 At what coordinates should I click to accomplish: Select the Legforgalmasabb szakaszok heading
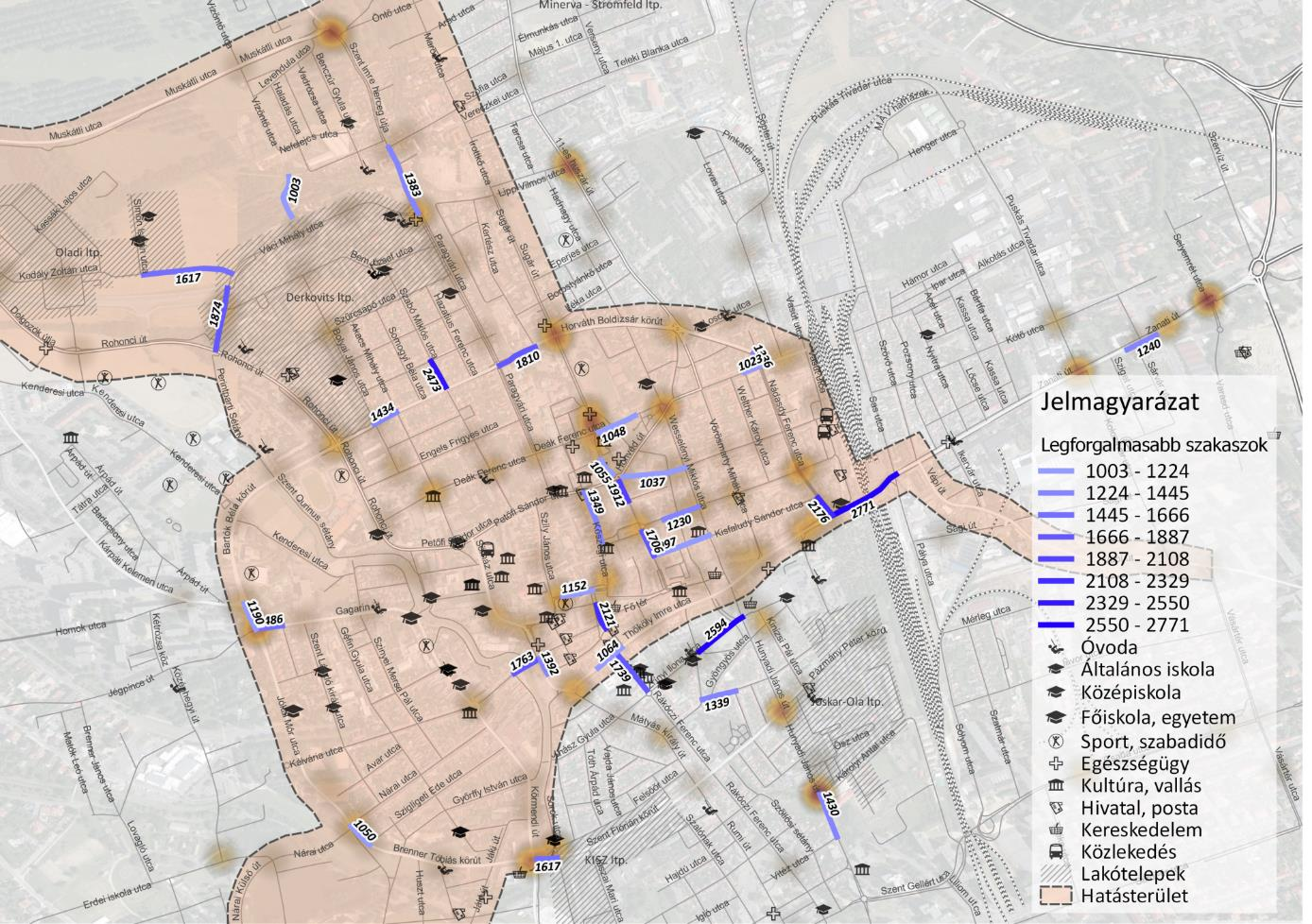tap(1154, 444)
